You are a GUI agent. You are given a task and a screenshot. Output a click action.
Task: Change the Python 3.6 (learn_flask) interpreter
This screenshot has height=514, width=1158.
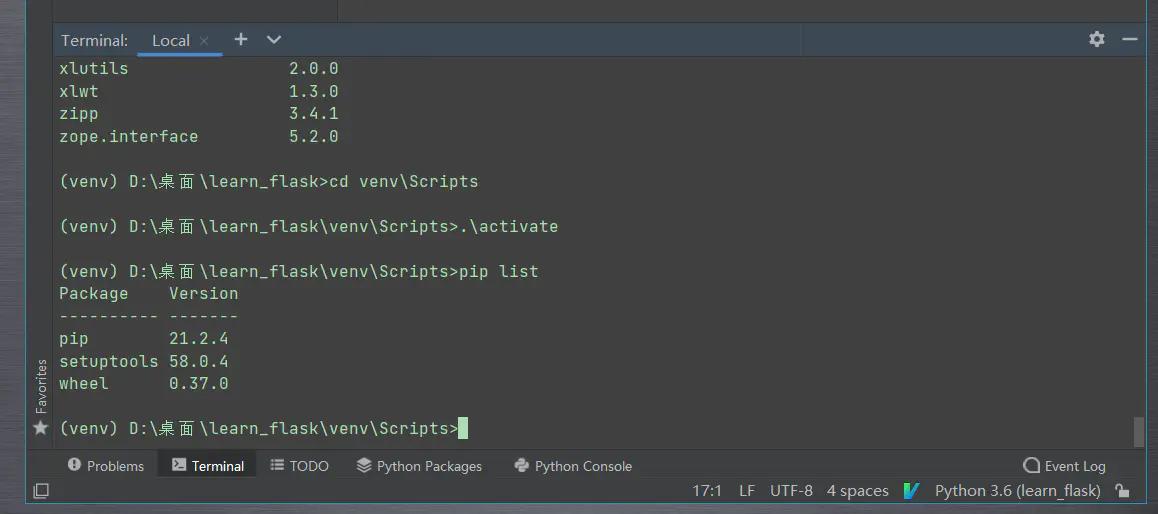click(x=1018, y=490)
